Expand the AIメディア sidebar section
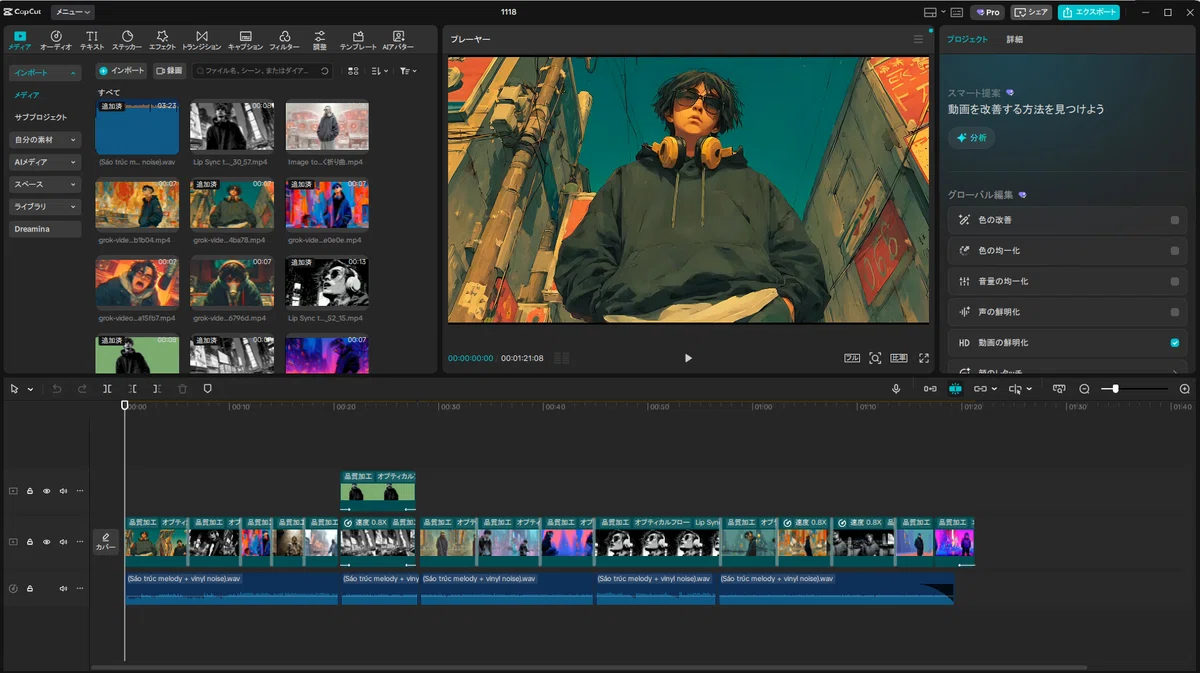This screenshot has height=673, width=1200. click(x=45, y=162)
